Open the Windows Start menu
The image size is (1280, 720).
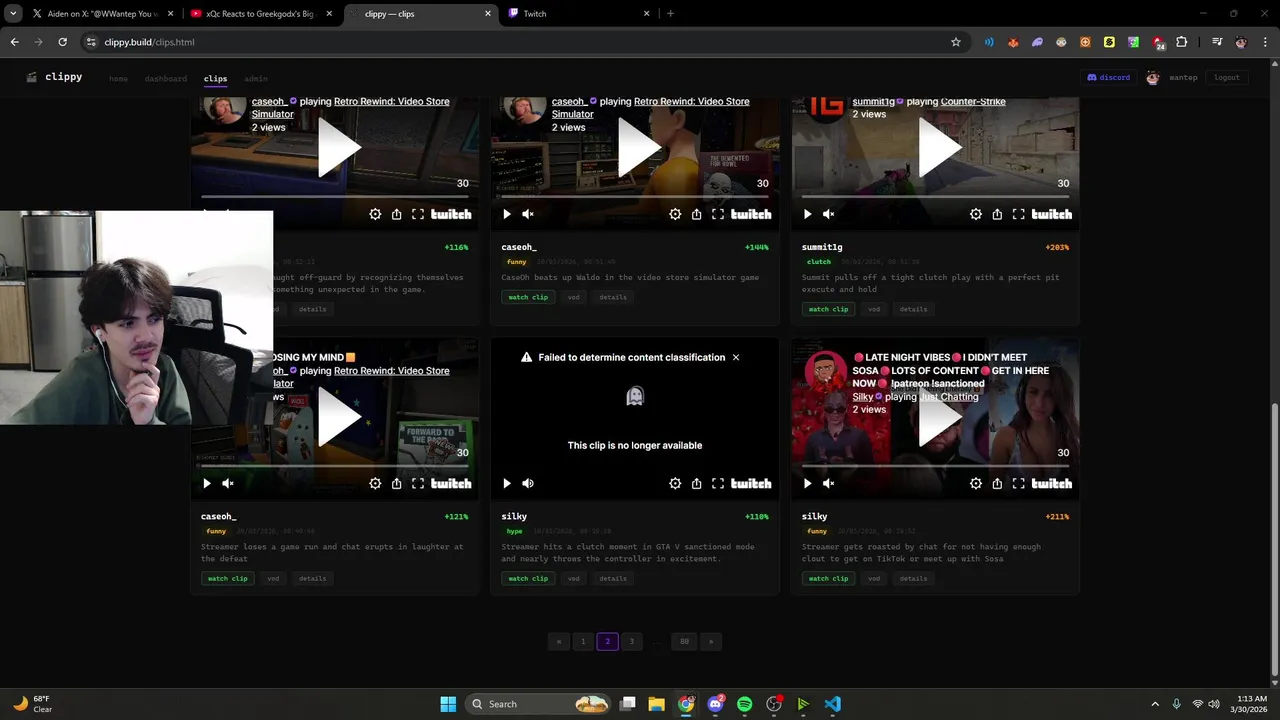click(x=448, y=704)
